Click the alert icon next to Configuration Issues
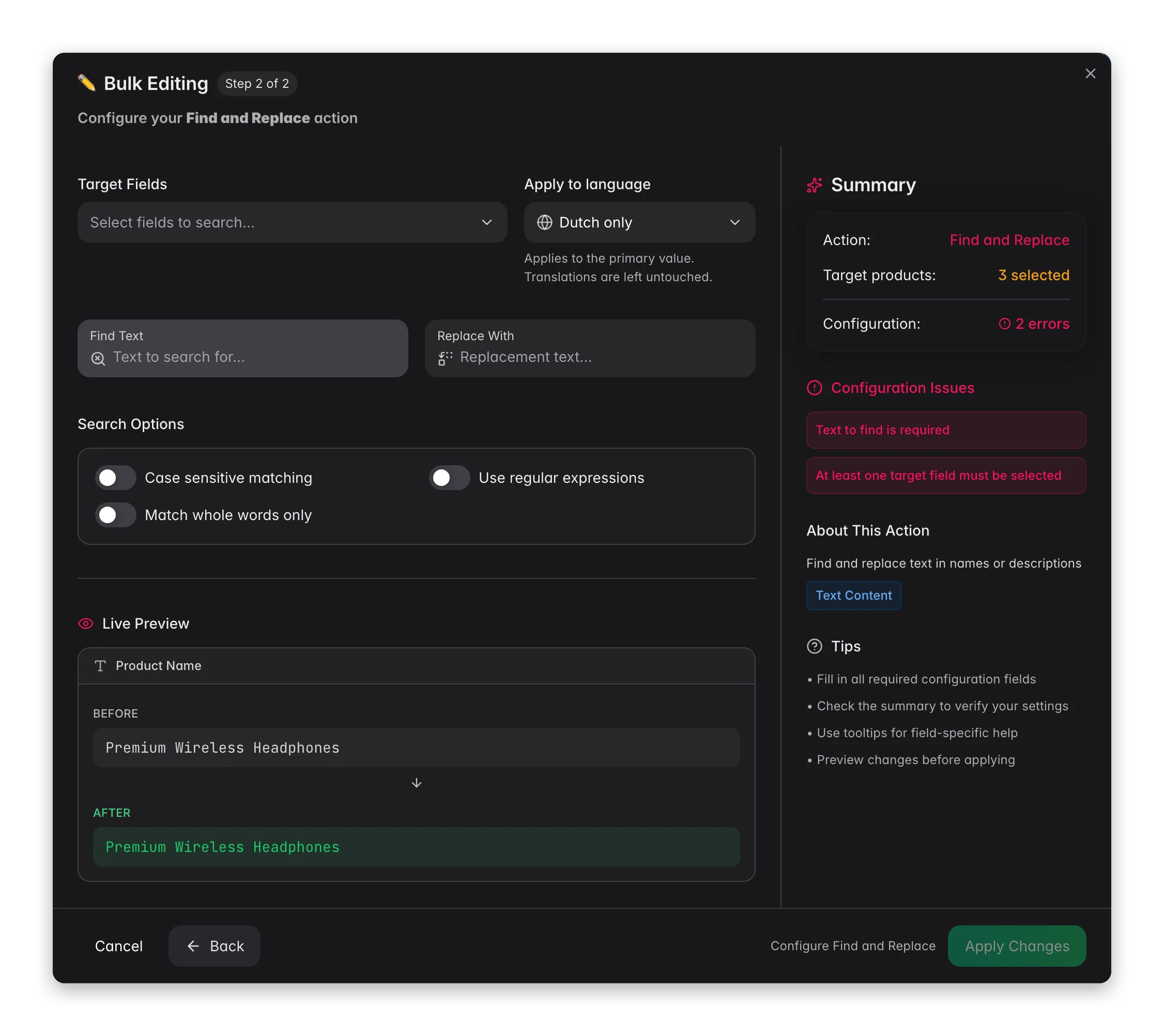 tap(815, 388)
